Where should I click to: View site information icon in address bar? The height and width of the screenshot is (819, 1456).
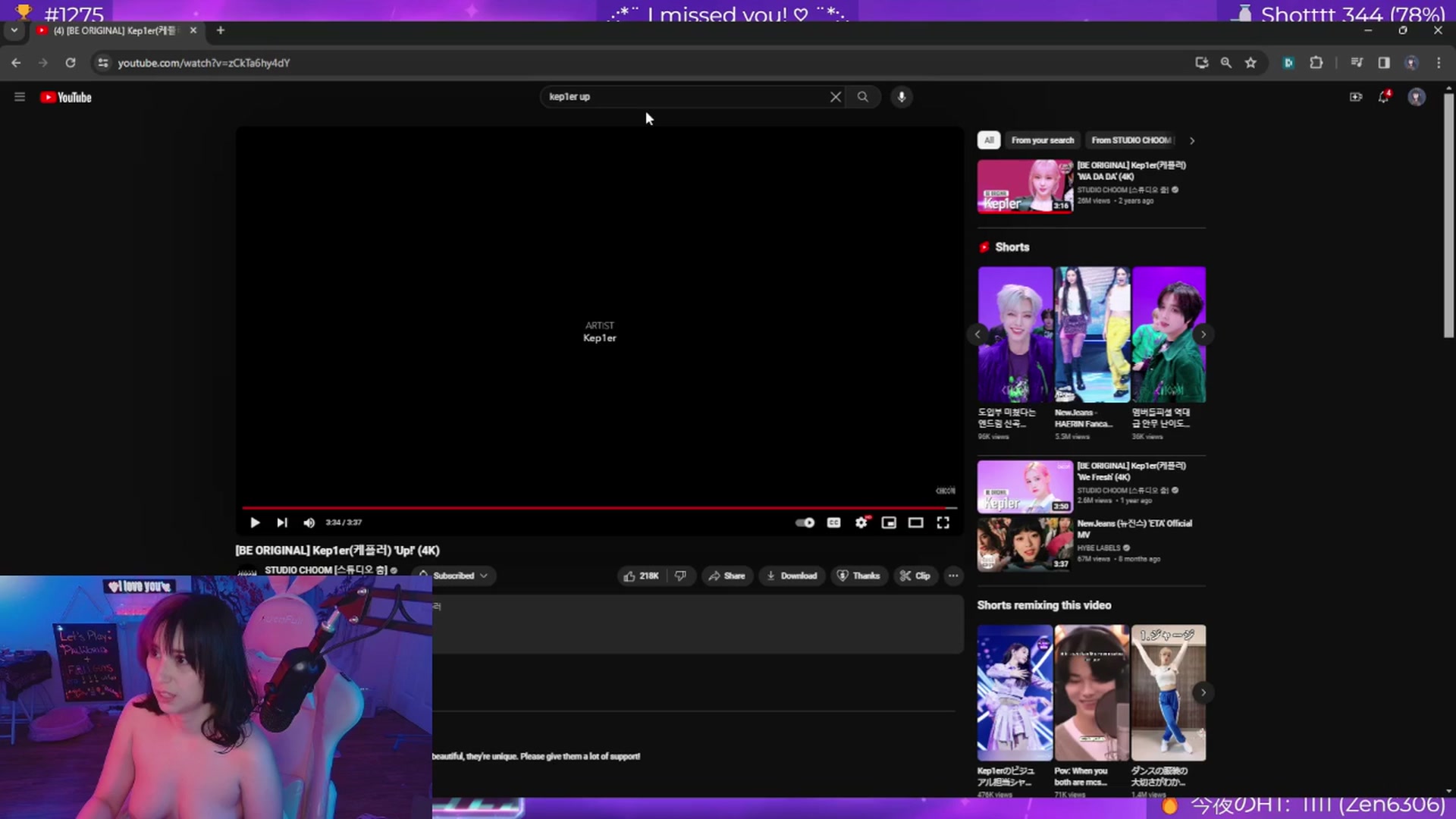[x=103, y=63]
